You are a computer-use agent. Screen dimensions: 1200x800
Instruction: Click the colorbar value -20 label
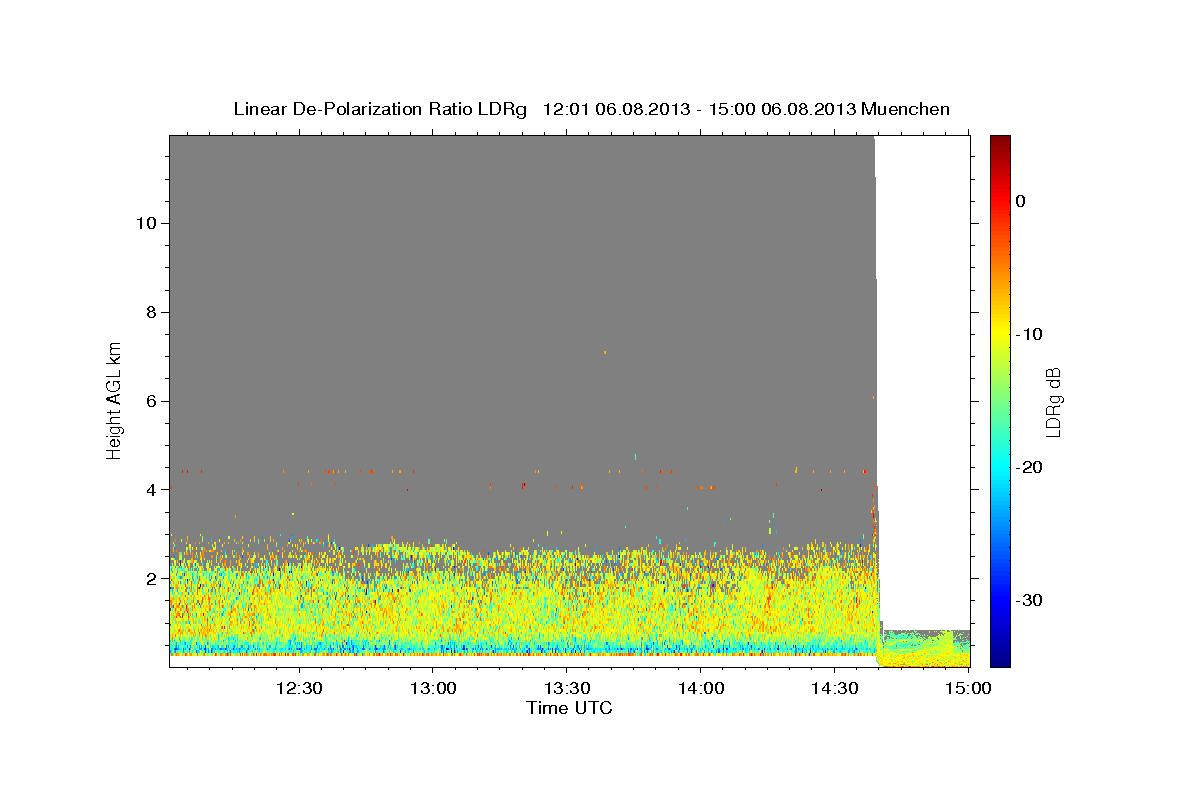click(x=1030, y=467)
